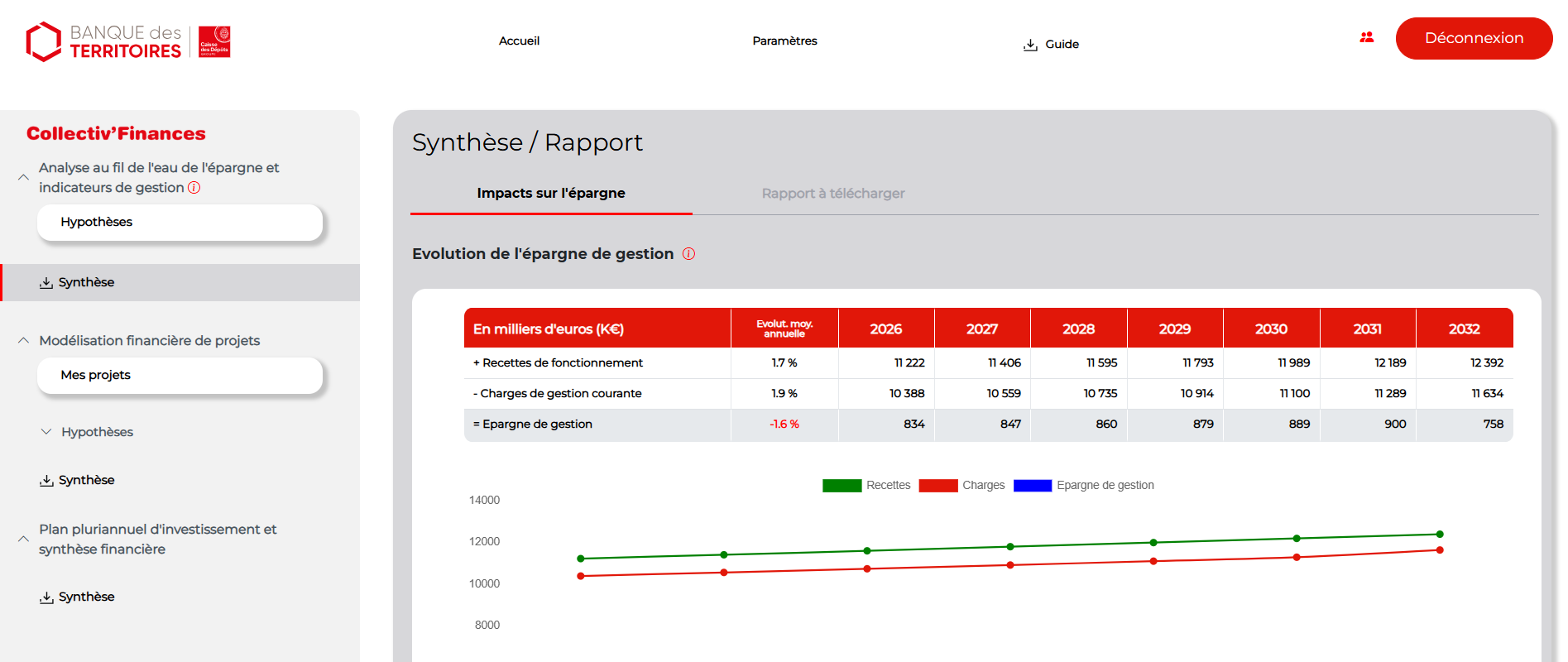
Task: Click info icon beside Evolution de l'épargne de gestion
Action: (688, 254)
